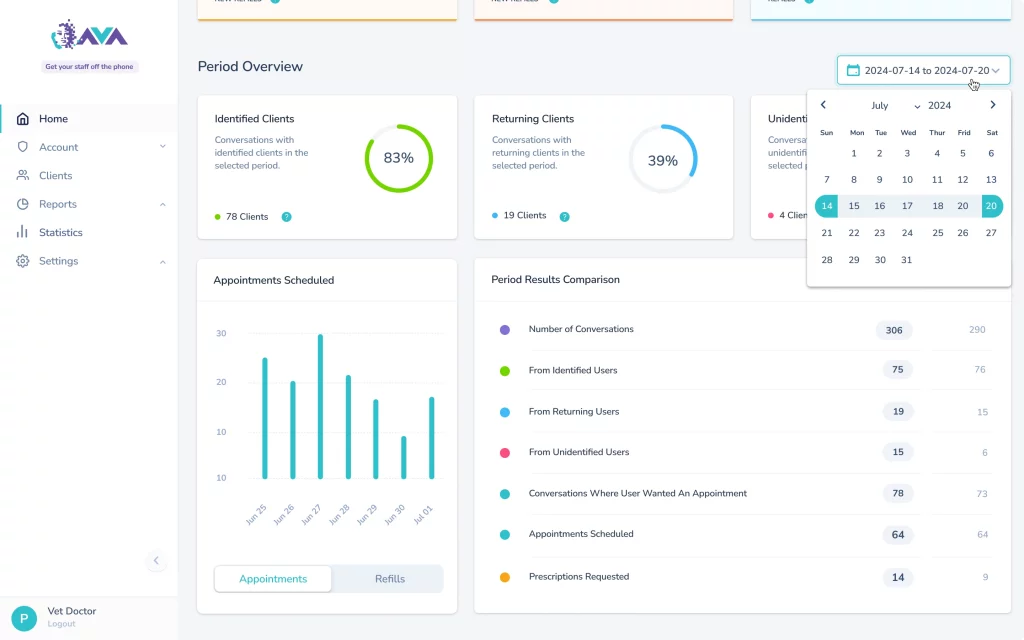Click the Reports icon in the sidebar

[x=22, y=204]
